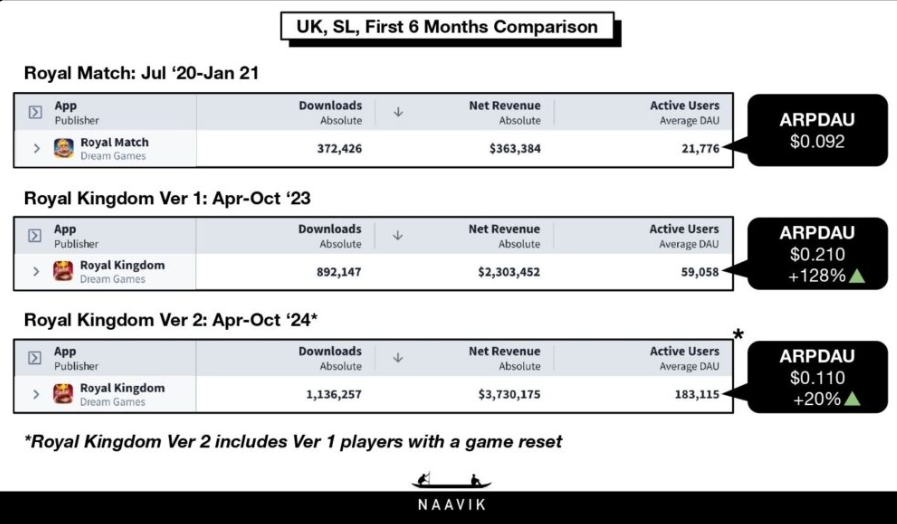The image size is (897, 524).
Task: Click expand-all icon in Royal Kingdom Ver 1 header
Action: (35, 236)
